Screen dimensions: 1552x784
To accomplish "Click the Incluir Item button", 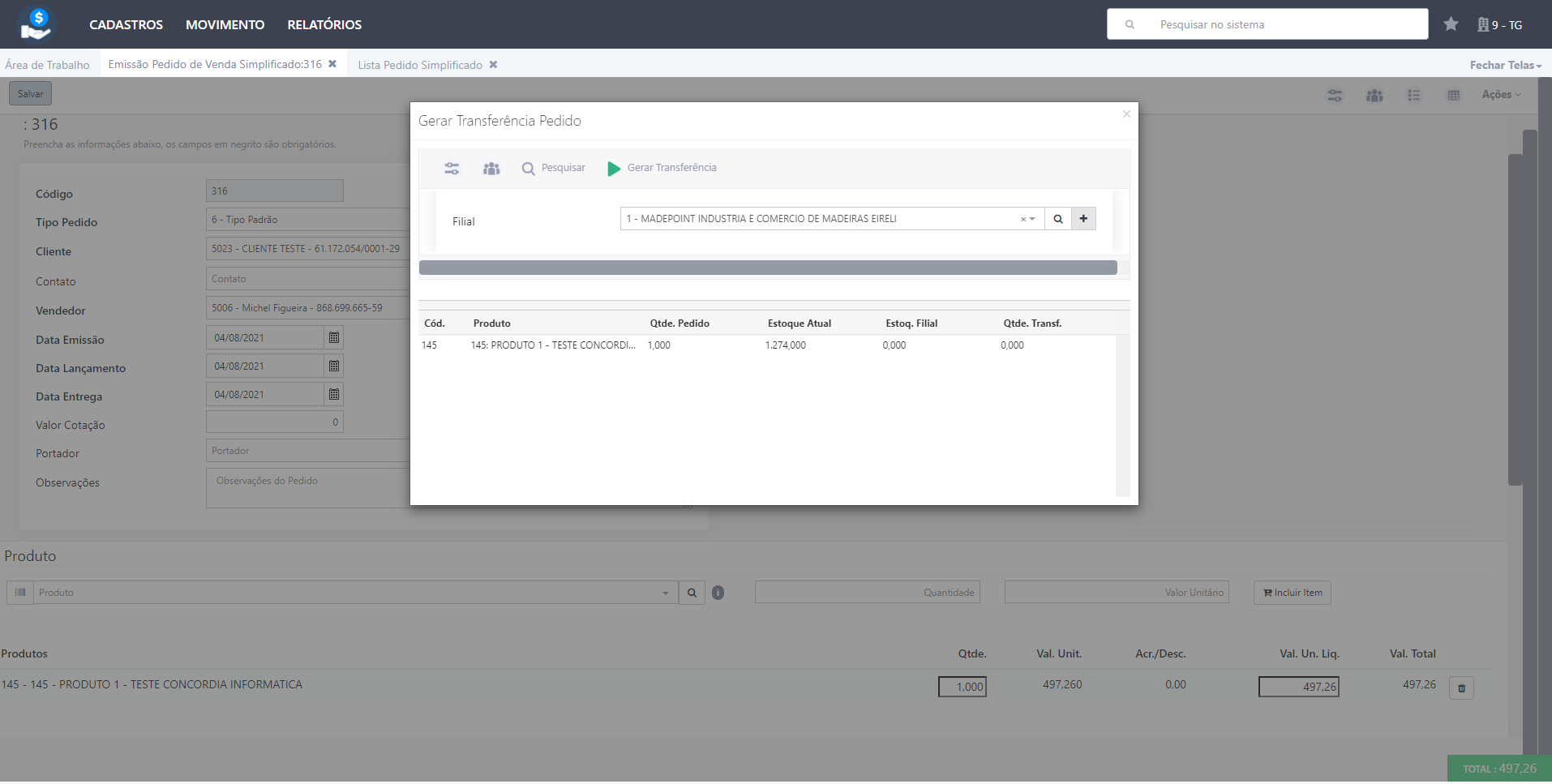I will pos(1292,593).
